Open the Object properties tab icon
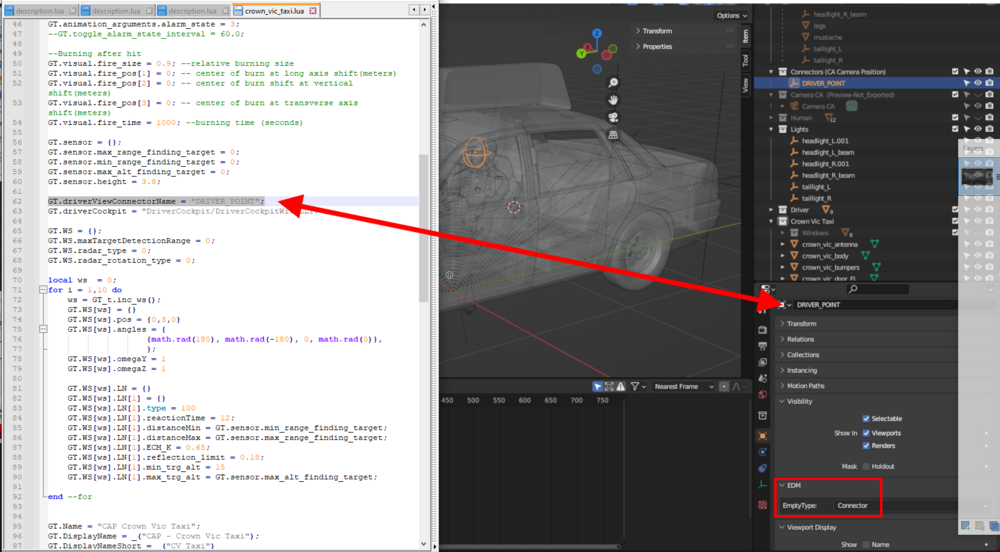 pyautogui.click(x=762, y=436)
